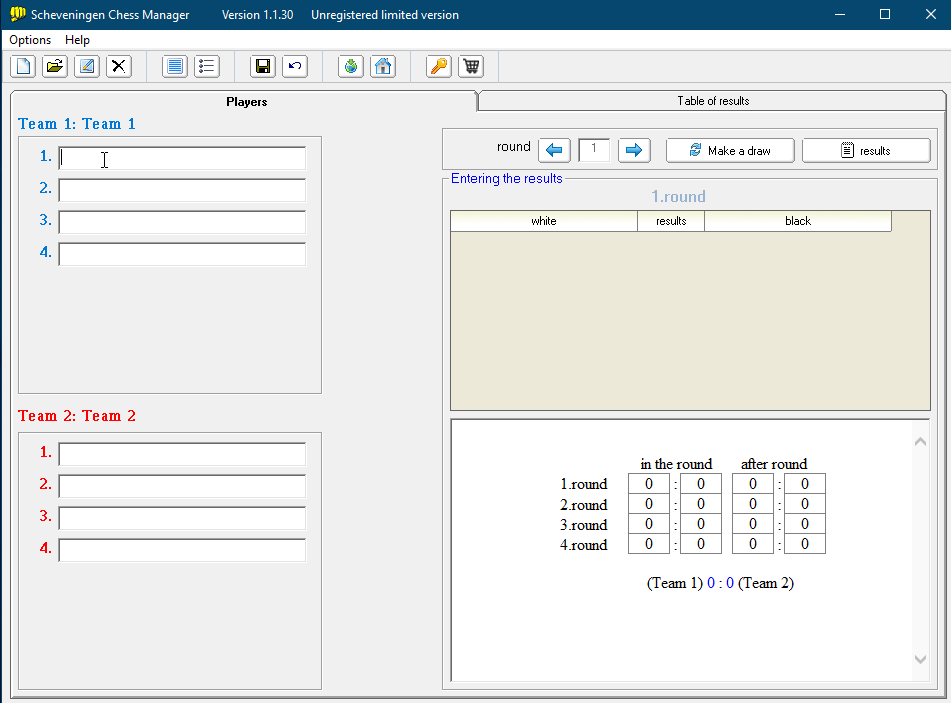951x703 pixels.
Task: Click the "2.round" row label in summary
Action: pos(583,505)
